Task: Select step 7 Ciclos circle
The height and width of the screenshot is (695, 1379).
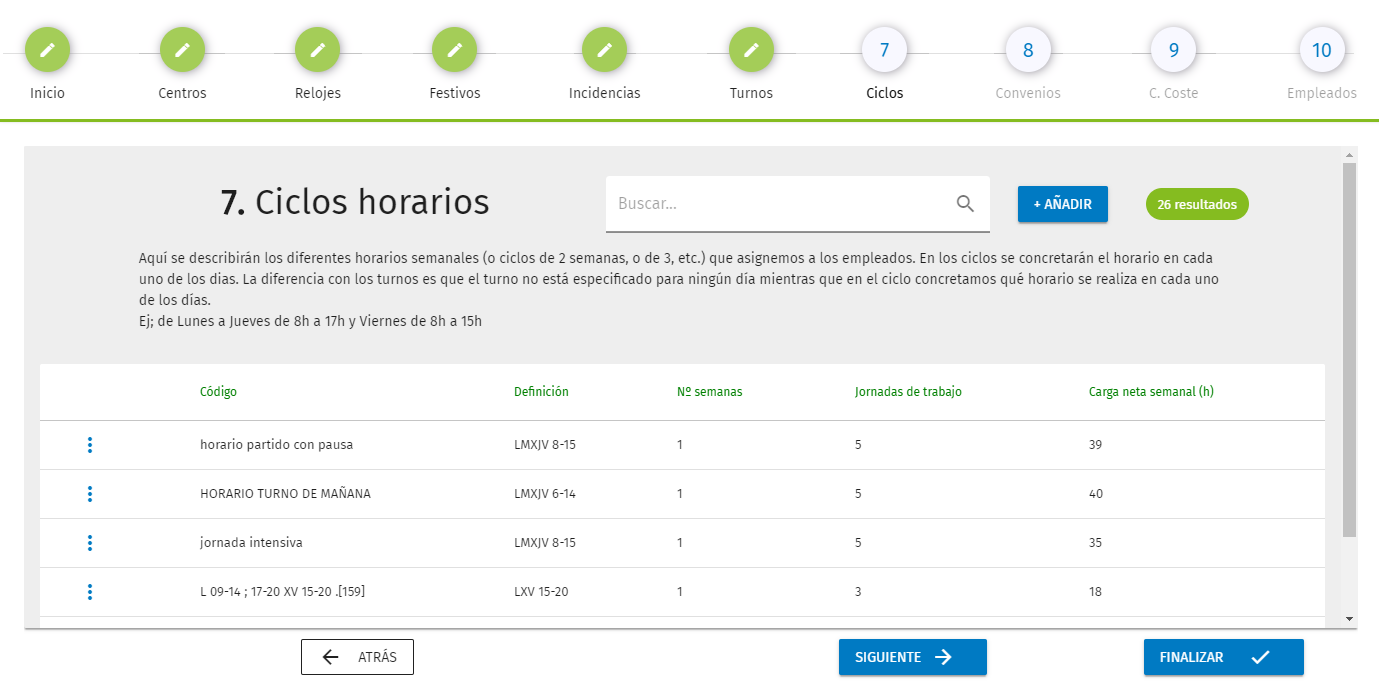Action: [884, 50]
